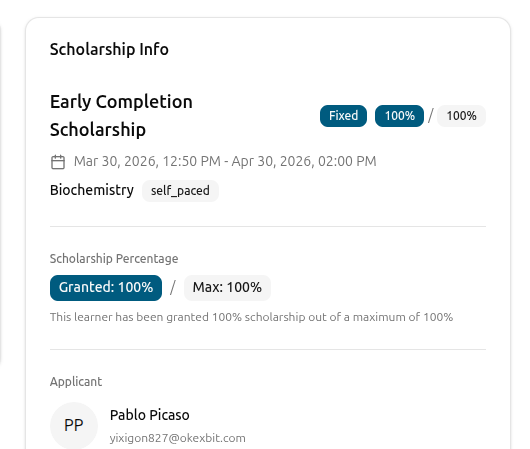Screen dimensions: 530x449
Task: Select the self_paced badge
Action: click(x=180, y=191)
